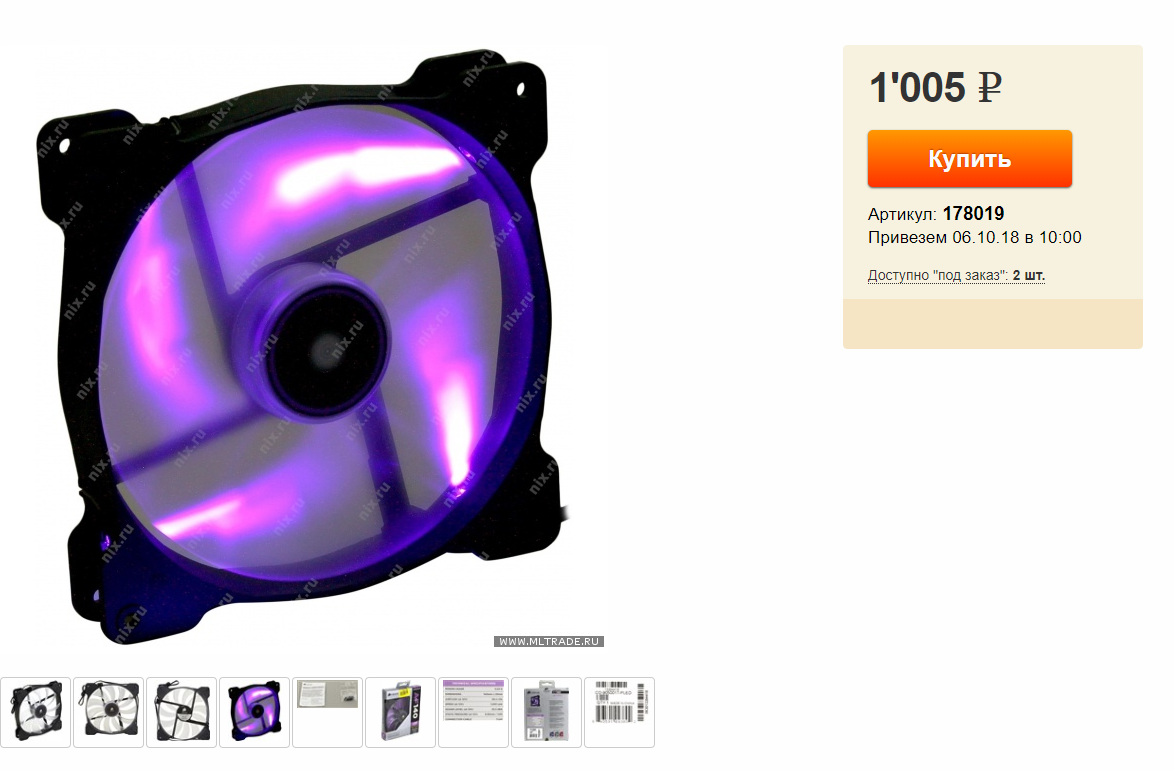Select the third thumbnail, fan back view

click(181, 712)
